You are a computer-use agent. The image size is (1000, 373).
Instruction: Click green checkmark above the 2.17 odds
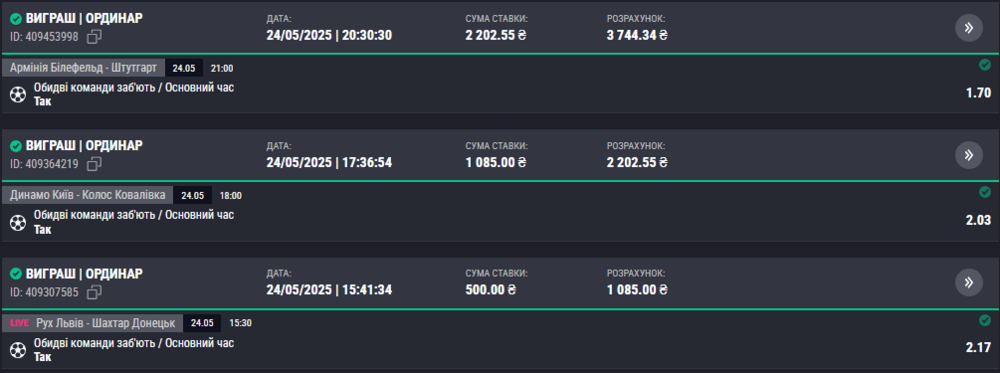click(985, 319)
